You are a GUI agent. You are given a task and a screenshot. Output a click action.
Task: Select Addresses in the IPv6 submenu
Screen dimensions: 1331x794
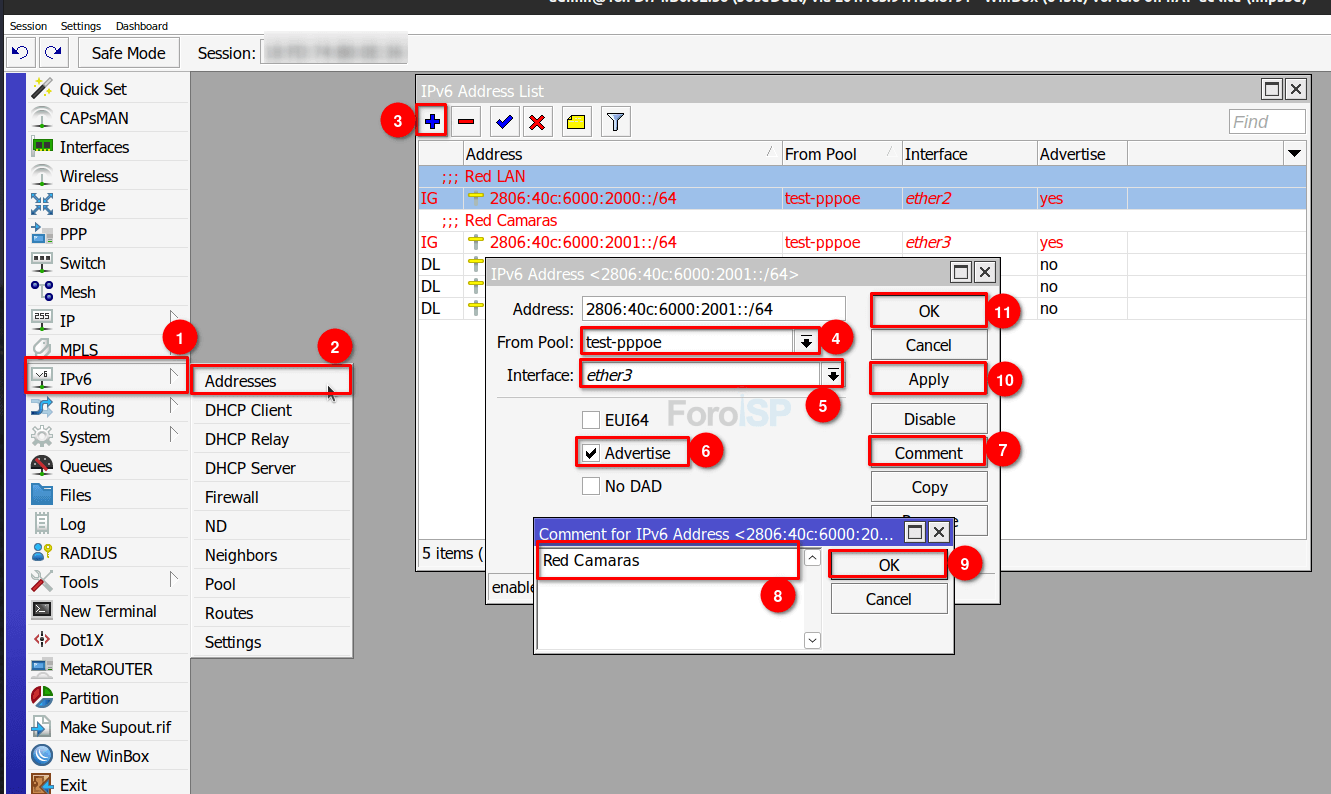(241, 381)
